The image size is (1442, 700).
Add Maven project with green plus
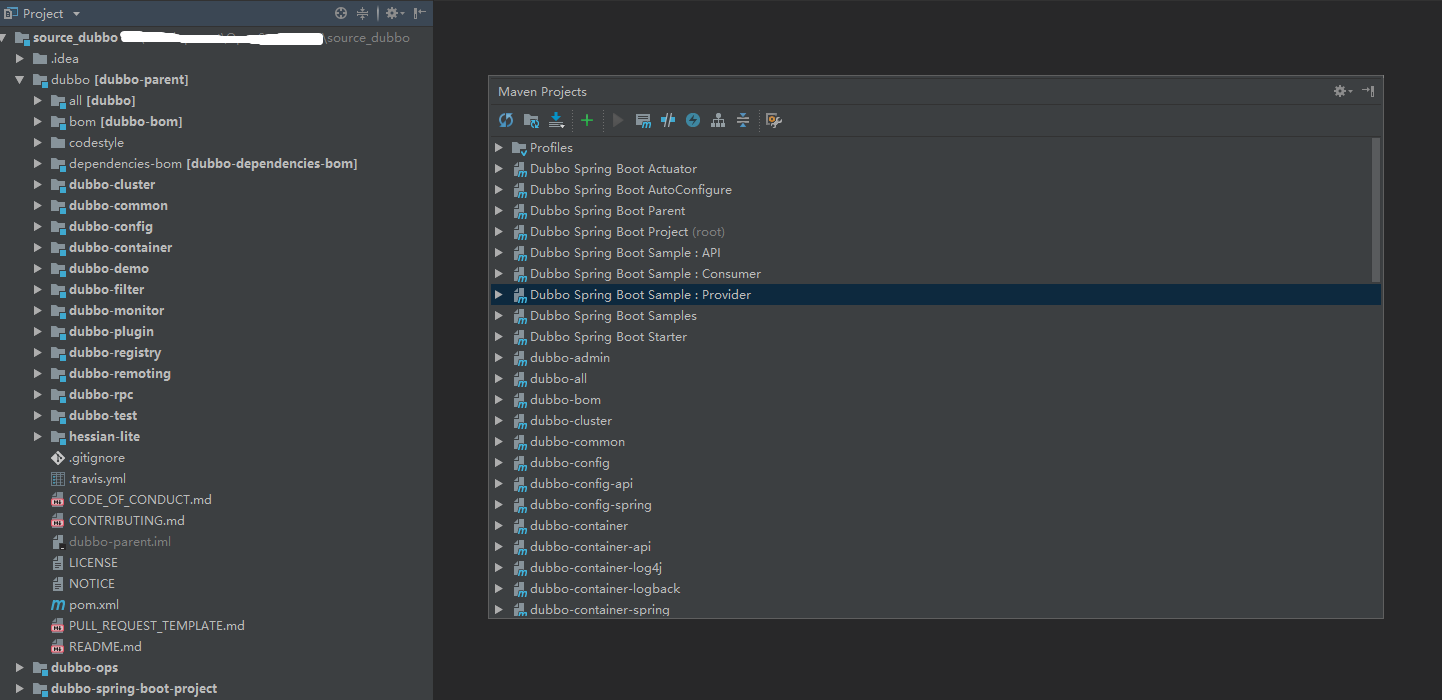coord(587,120)
